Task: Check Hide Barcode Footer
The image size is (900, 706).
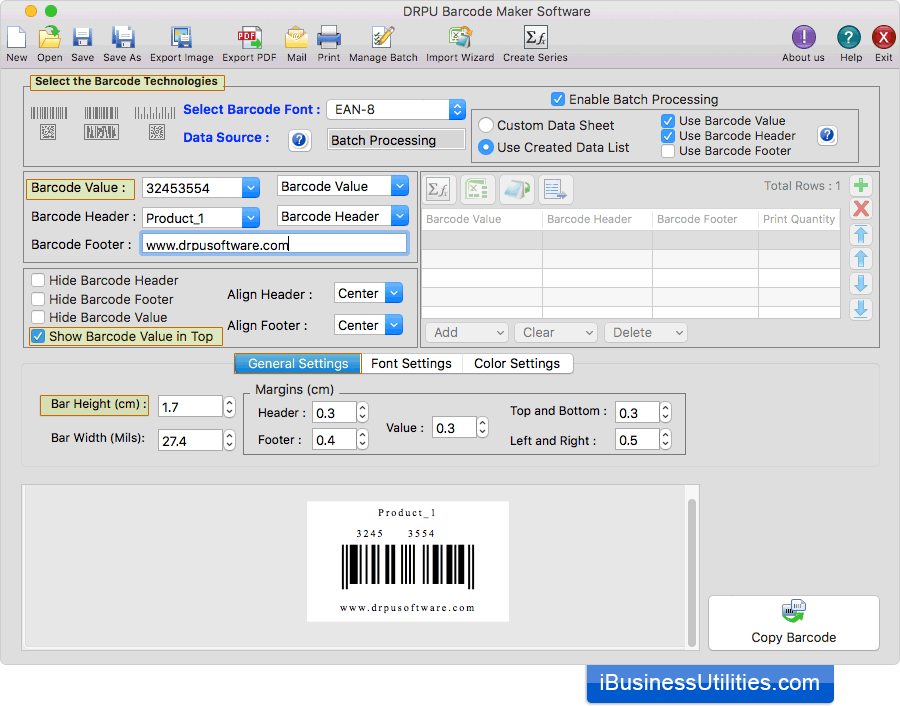Action: coord(38,299)
